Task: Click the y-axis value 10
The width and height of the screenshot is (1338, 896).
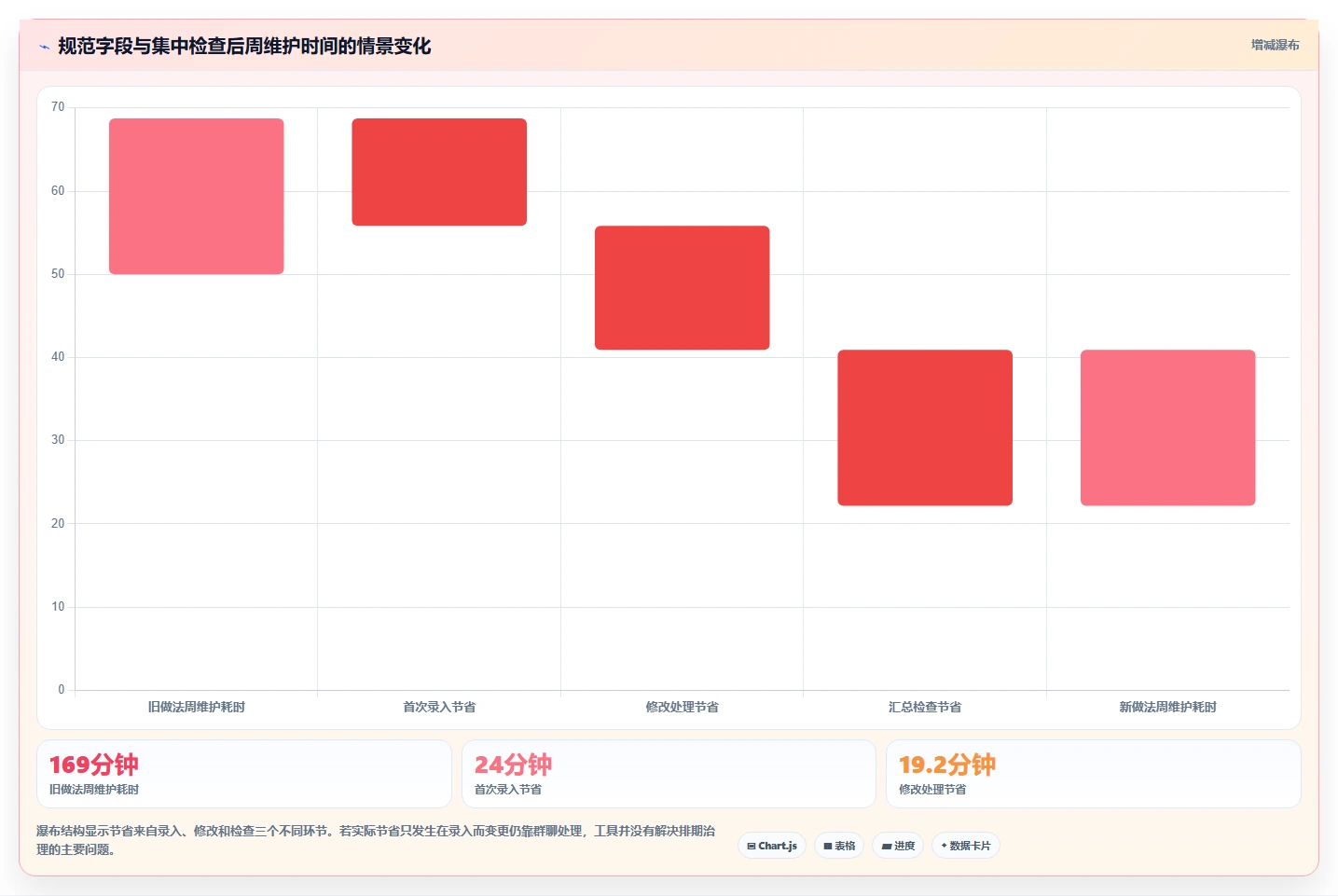Action: click(58, 607)
